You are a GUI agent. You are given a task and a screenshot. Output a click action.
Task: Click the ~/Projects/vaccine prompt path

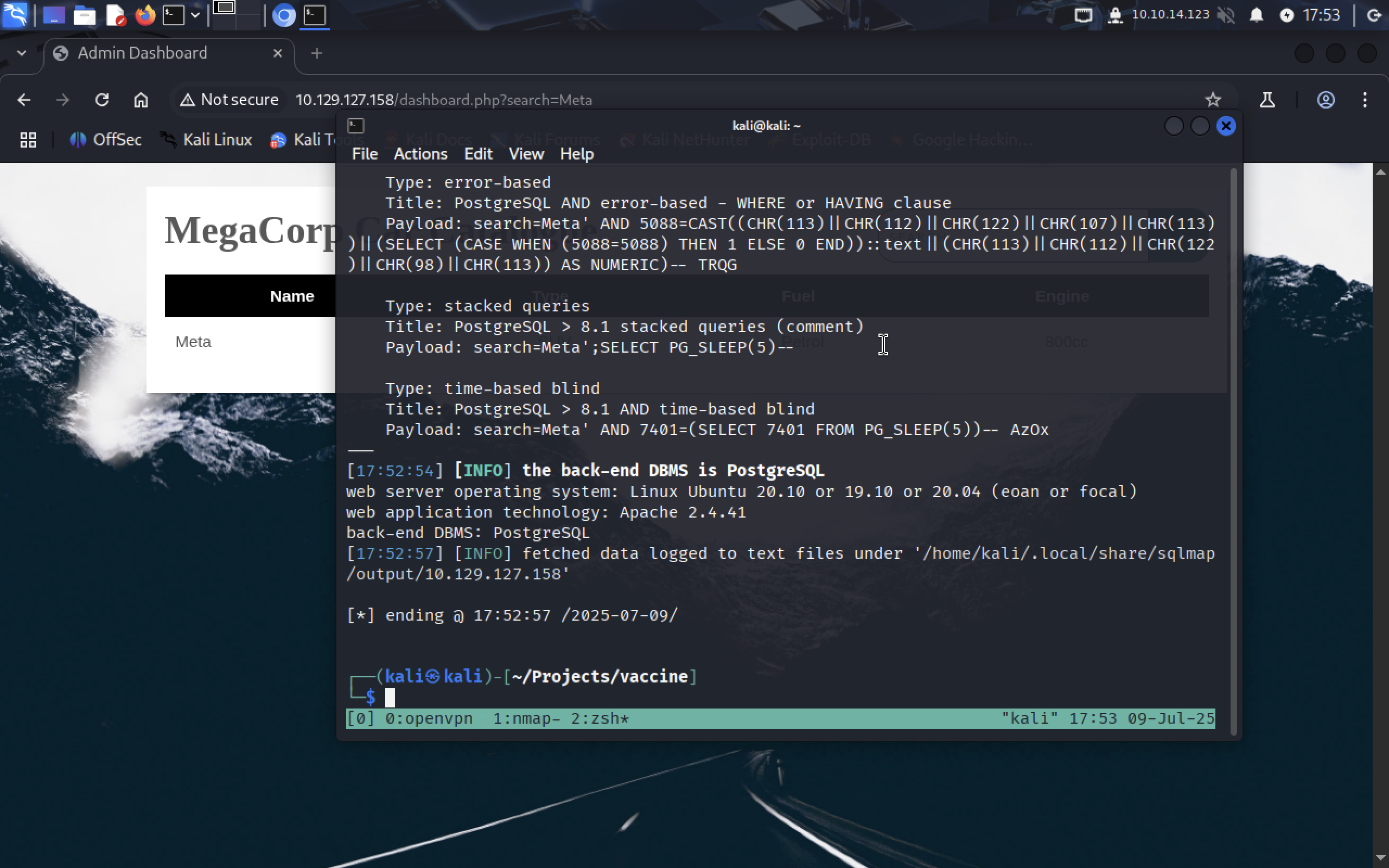point(600,676)
